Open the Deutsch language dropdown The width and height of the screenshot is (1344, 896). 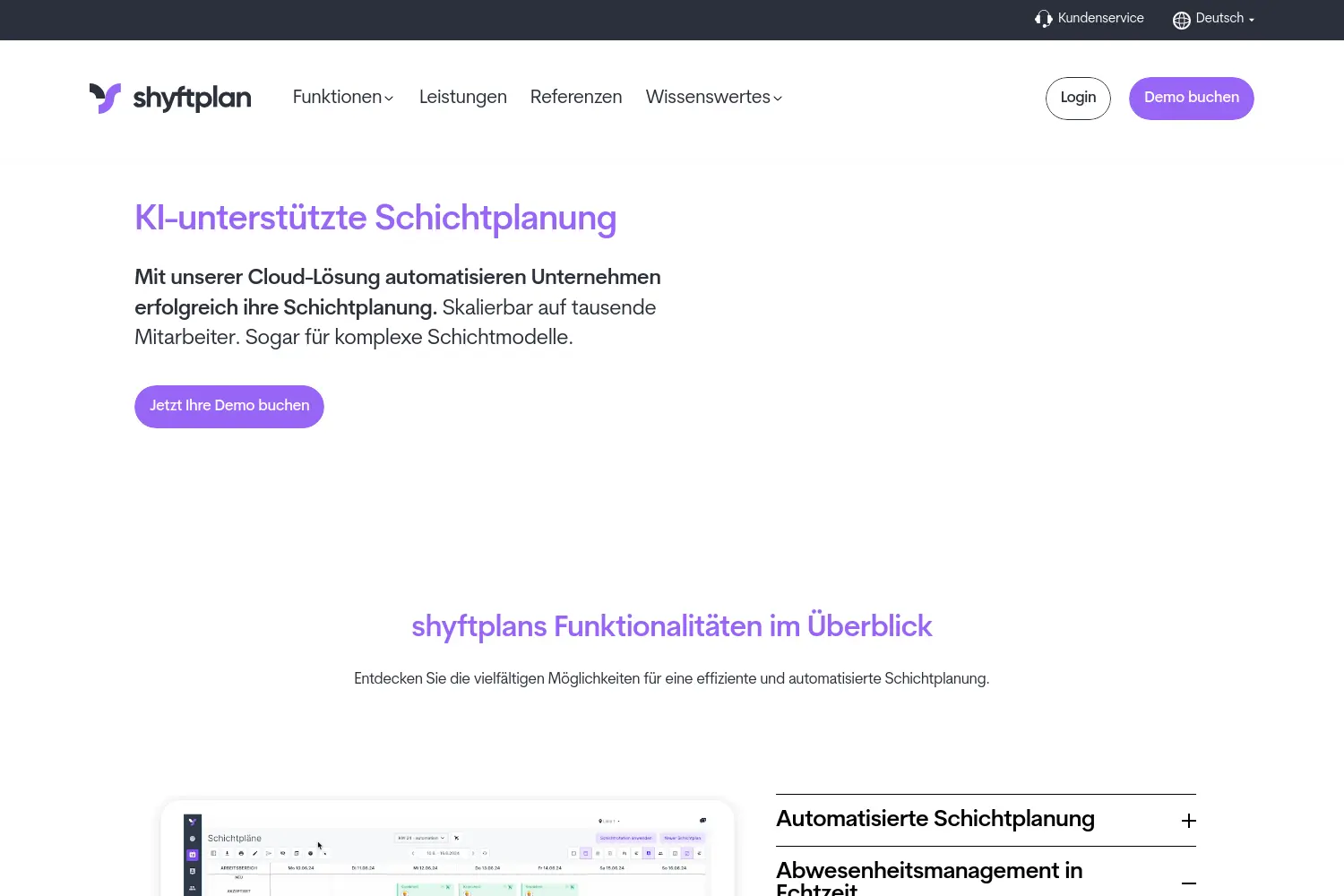[1214, 19]
